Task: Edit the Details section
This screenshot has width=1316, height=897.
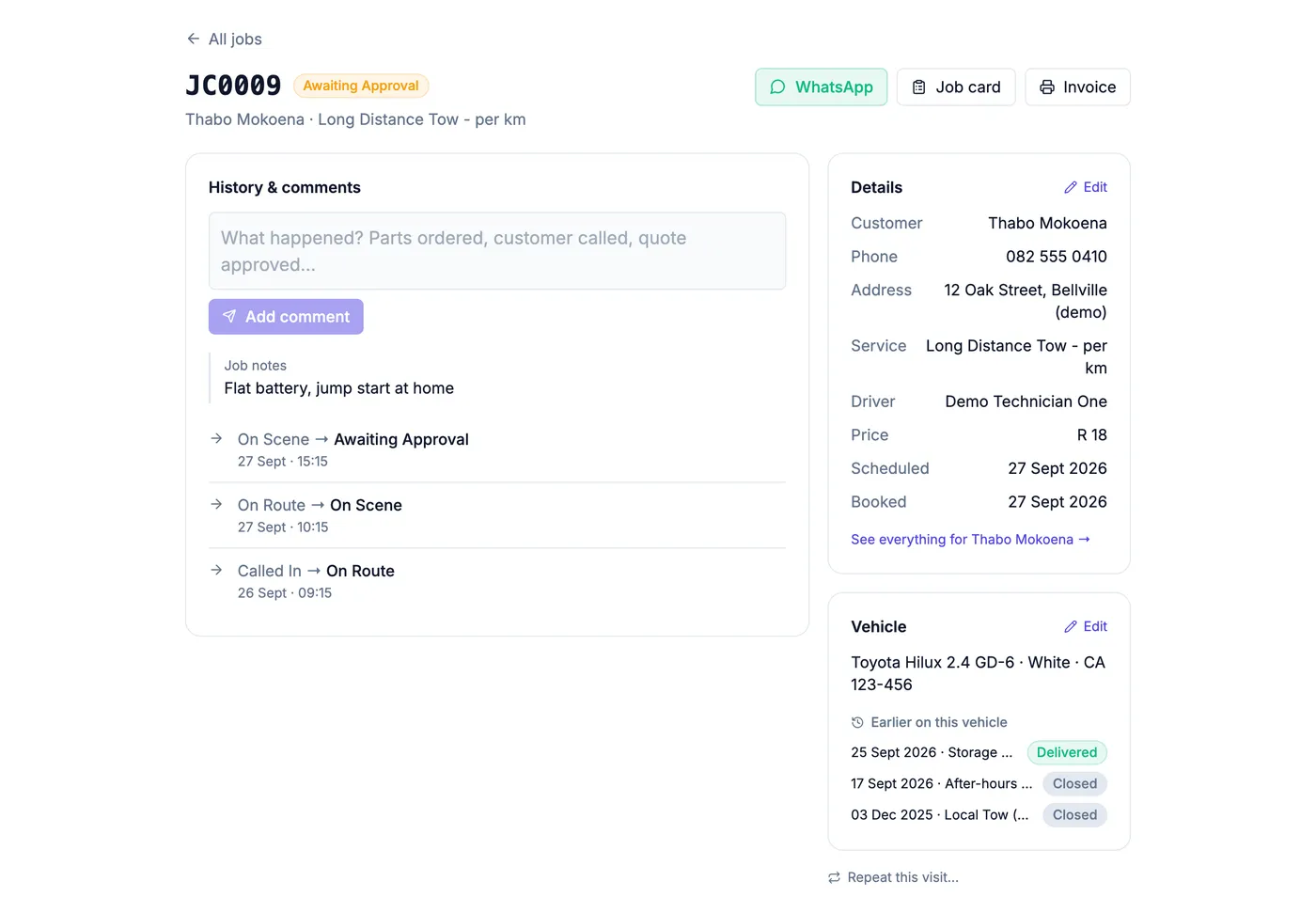Action: coord(1086,187)
